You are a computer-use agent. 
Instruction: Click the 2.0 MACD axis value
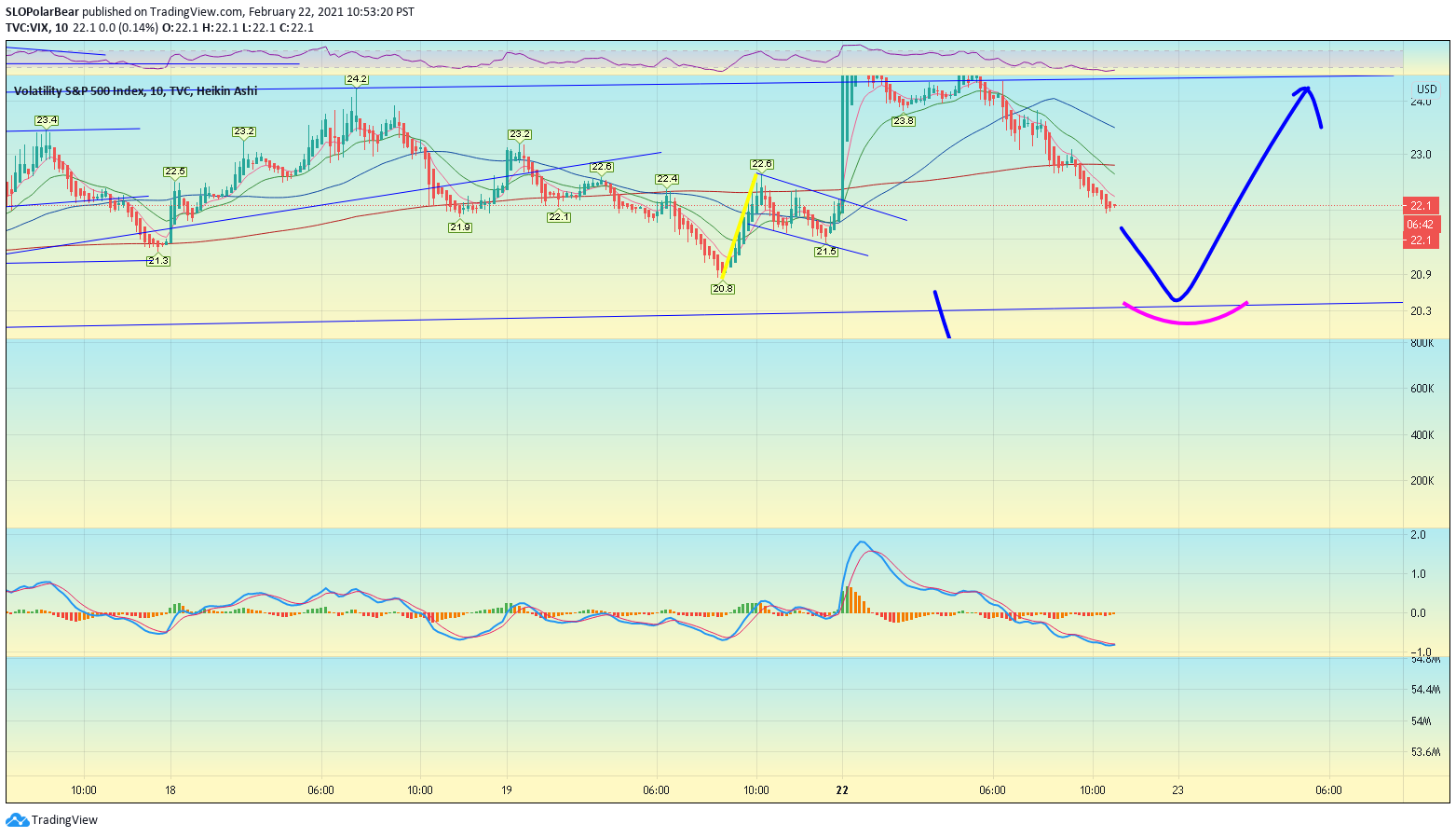click(1418, 535)
